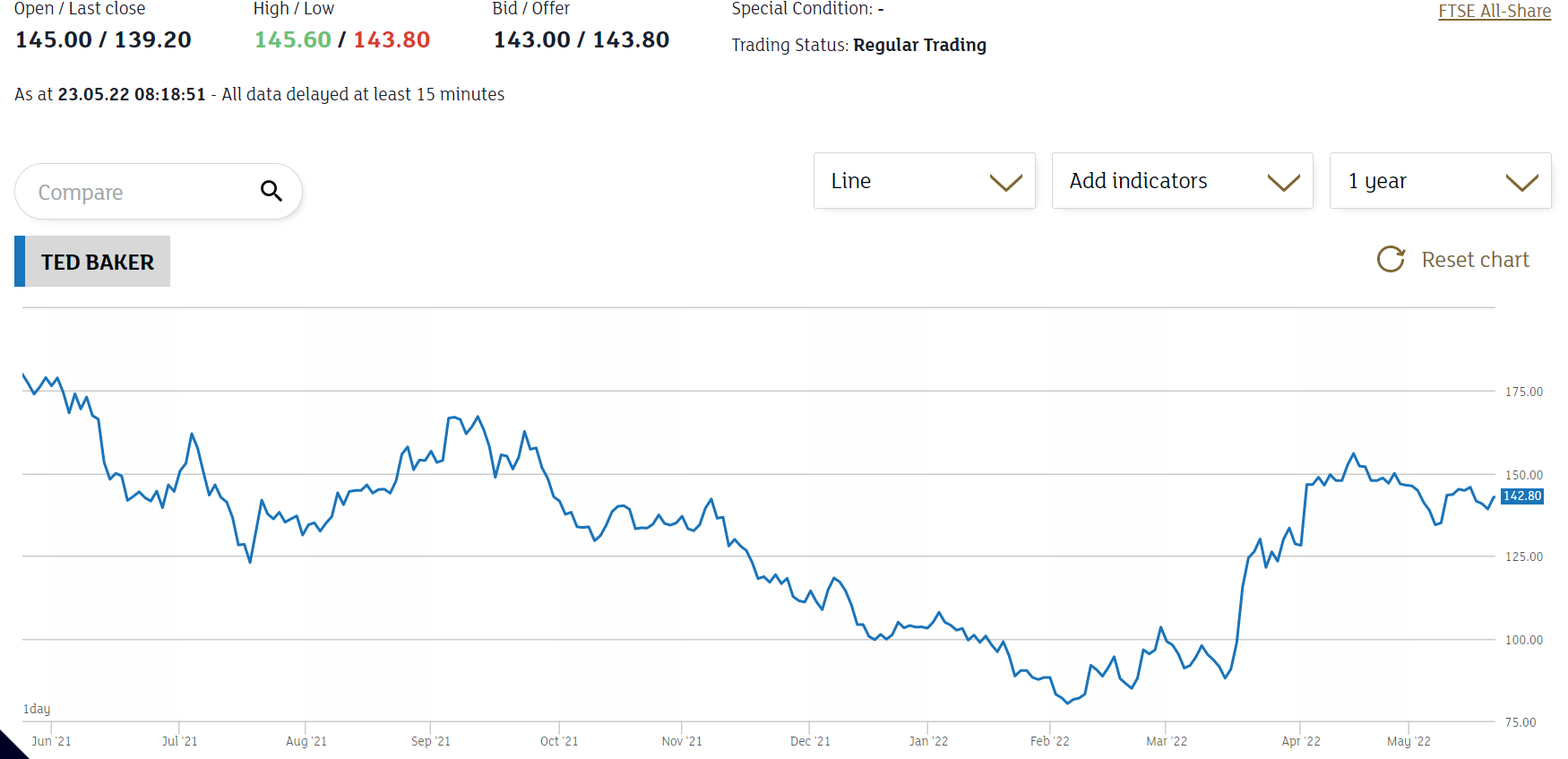The width and height of the screenshot is (1568, 759).
Task: Click the dark triangle in the bottom-left corner
Action: [10, 747]
